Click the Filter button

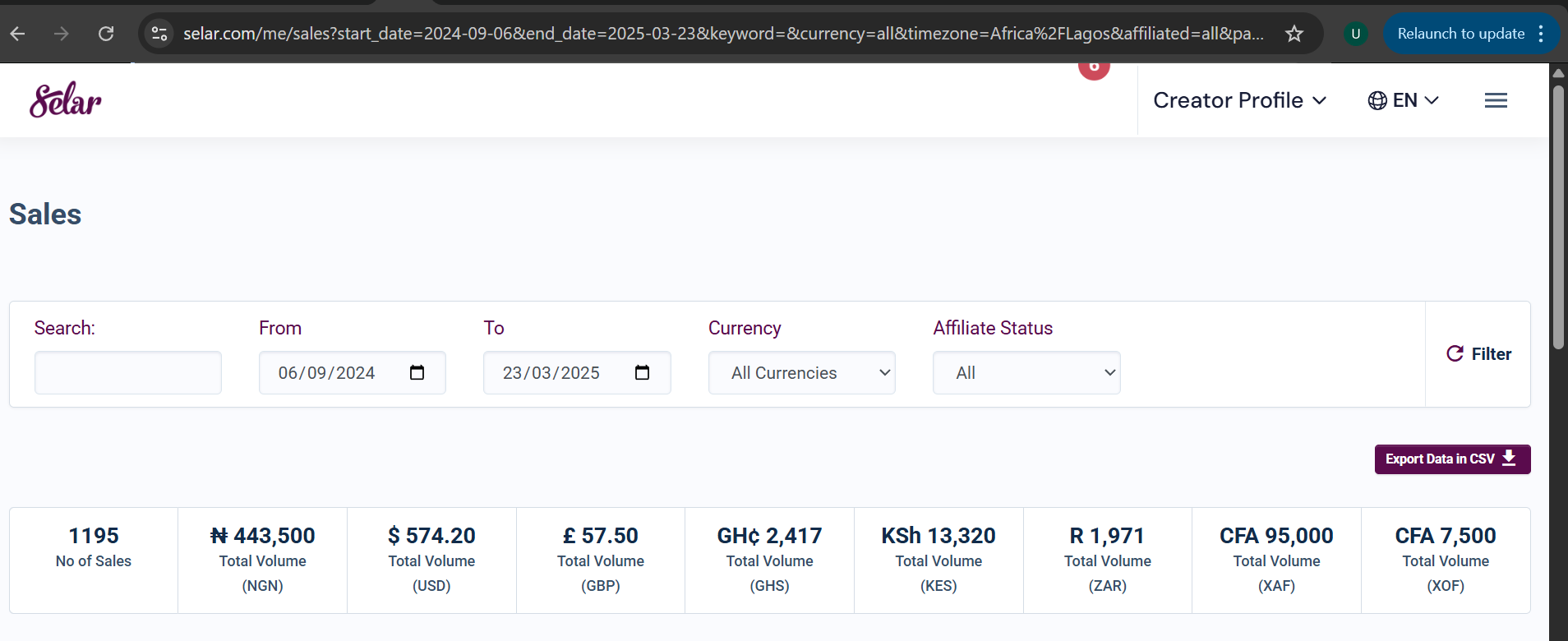click(x=1478, y=354)
